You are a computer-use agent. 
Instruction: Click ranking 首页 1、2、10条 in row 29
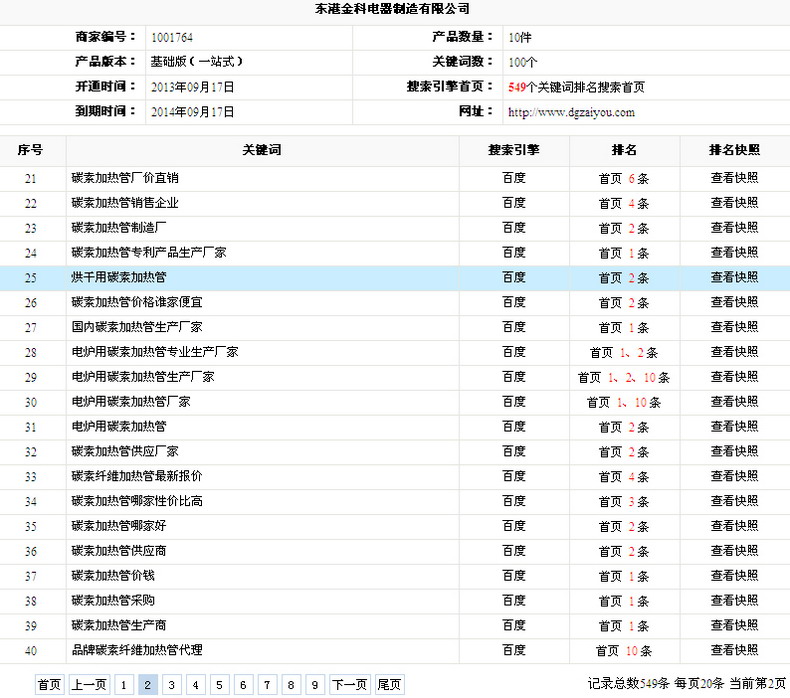pos(624,377)
